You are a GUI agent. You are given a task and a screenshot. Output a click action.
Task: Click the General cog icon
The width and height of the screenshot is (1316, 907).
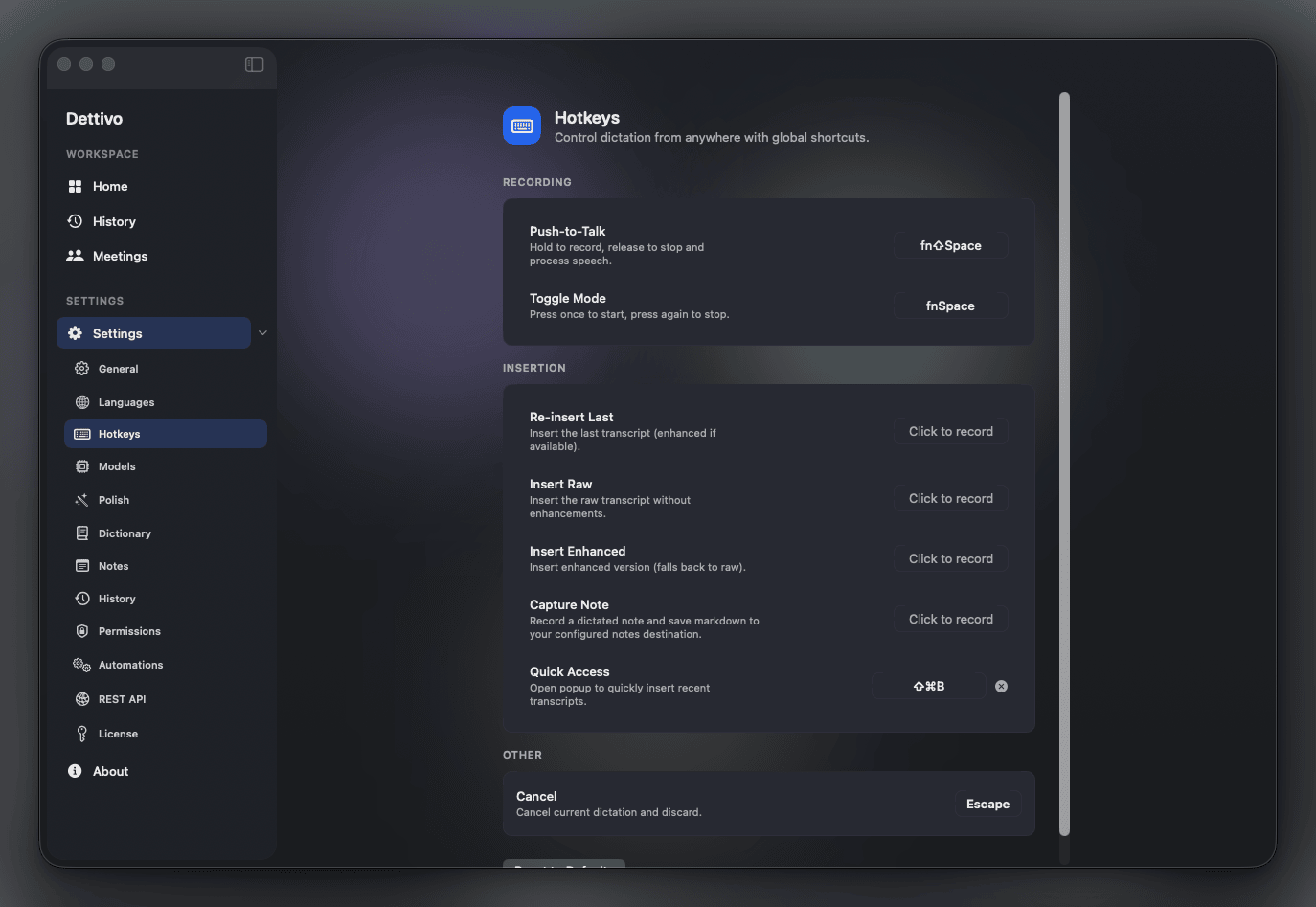pos(82,369)
